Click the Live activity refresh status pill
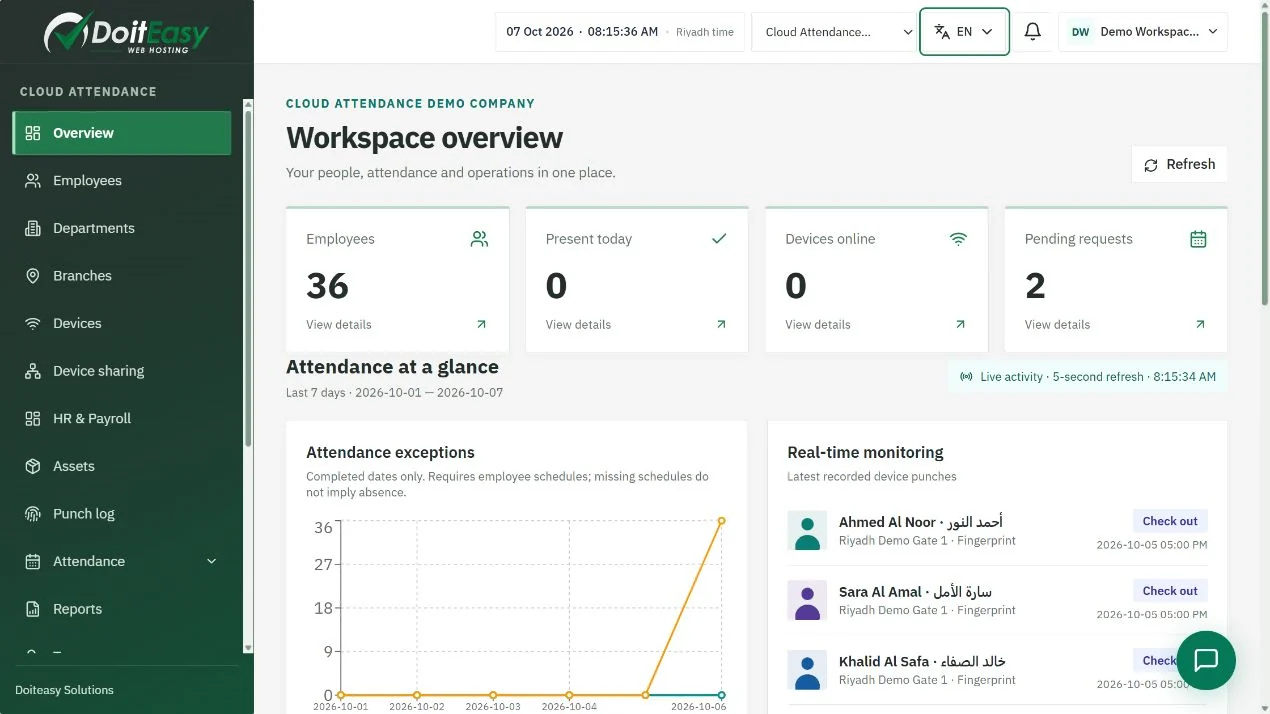 pyautogui.click(x=1088, y=377)
